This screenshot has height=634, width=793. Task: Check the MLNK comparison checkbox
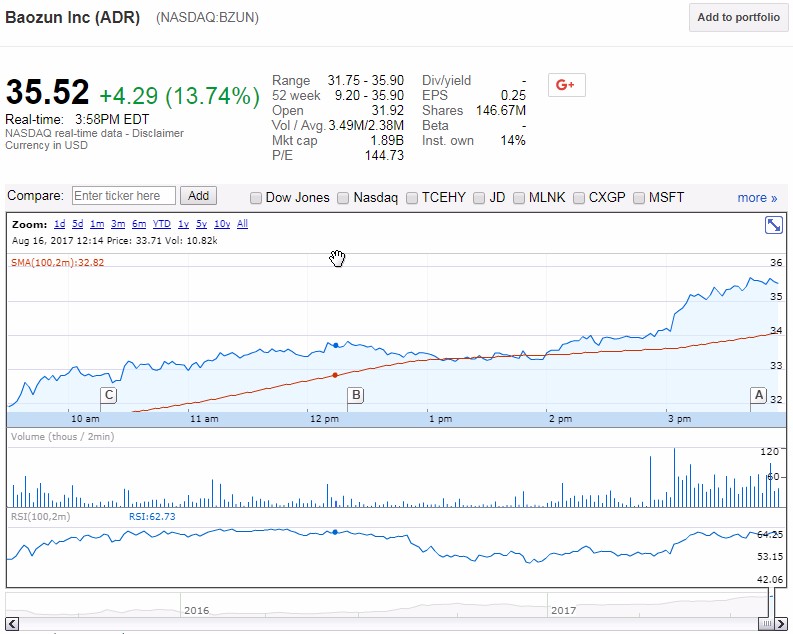coord(519,198)
